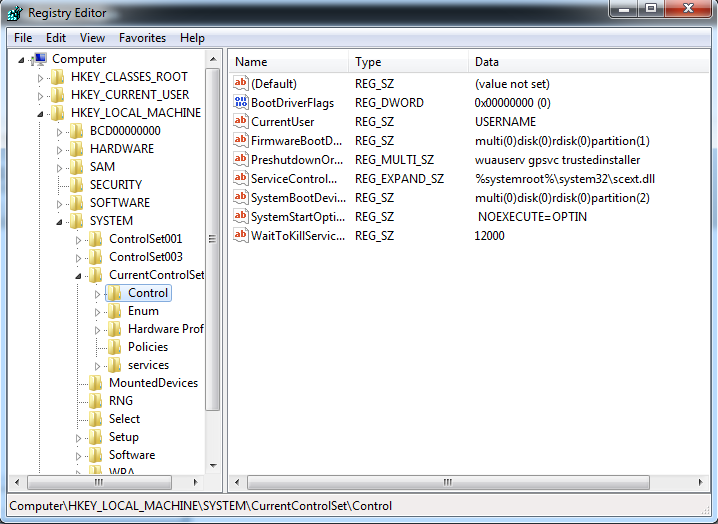The image size is (718, 524).
Task: Expand the HKEY_CLASSES_ROOT key
Action: (41, 77)
